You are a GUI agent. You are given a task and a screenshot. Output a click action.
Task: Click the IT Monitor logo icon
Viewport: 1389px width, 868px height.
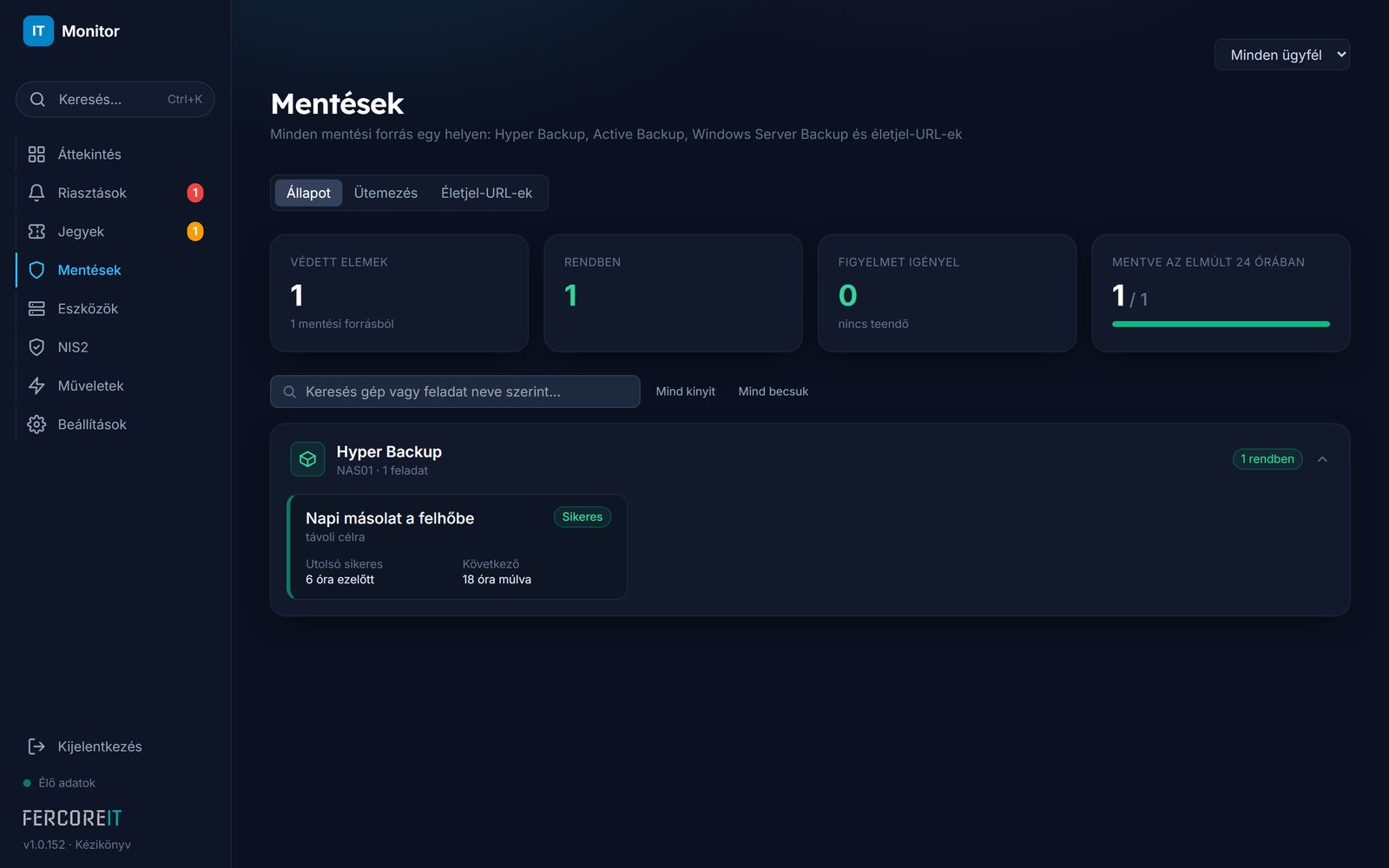click(38, 31)
